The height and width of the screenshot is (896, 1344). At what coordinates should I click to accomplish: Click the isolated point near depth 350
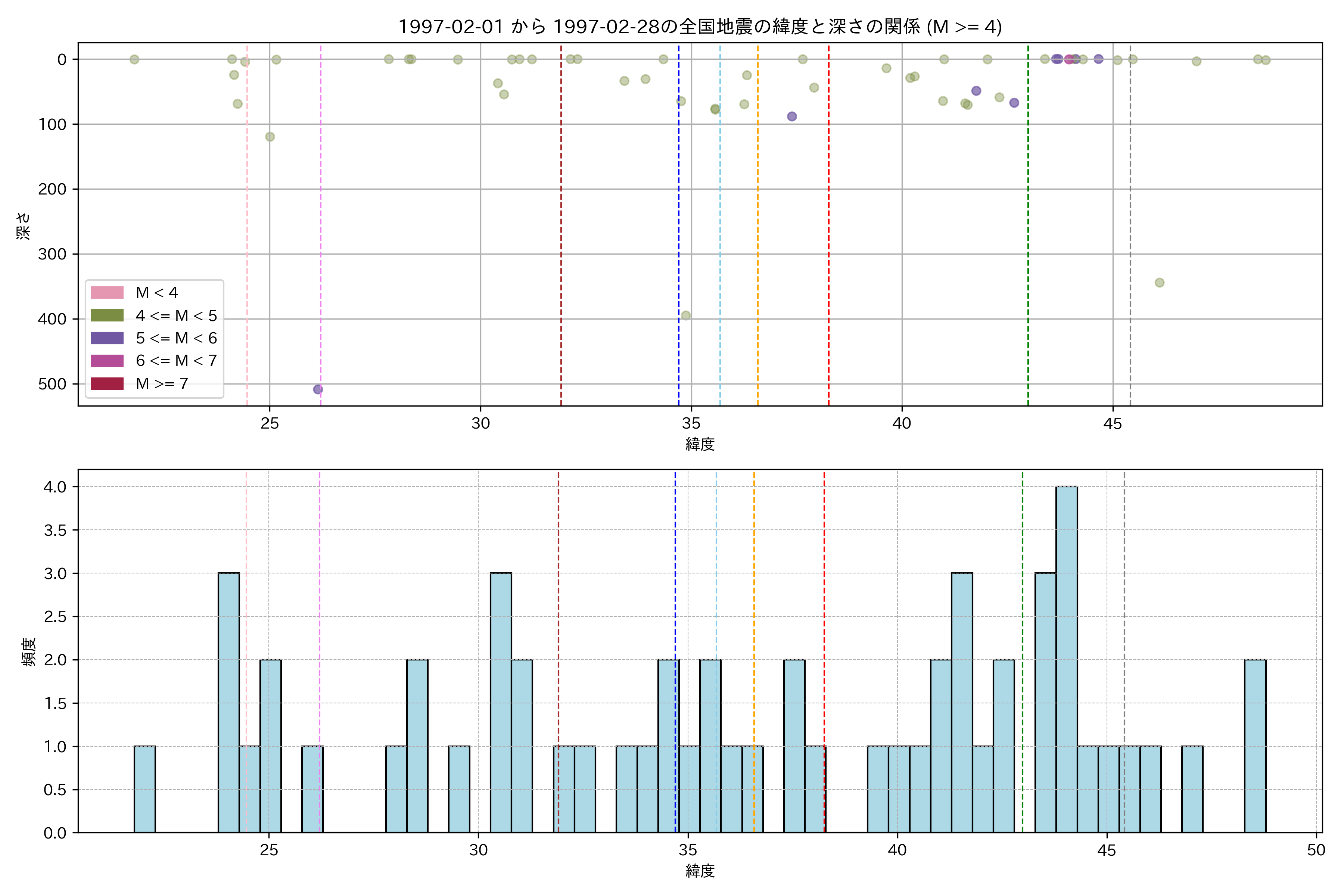click(1160, 282)
